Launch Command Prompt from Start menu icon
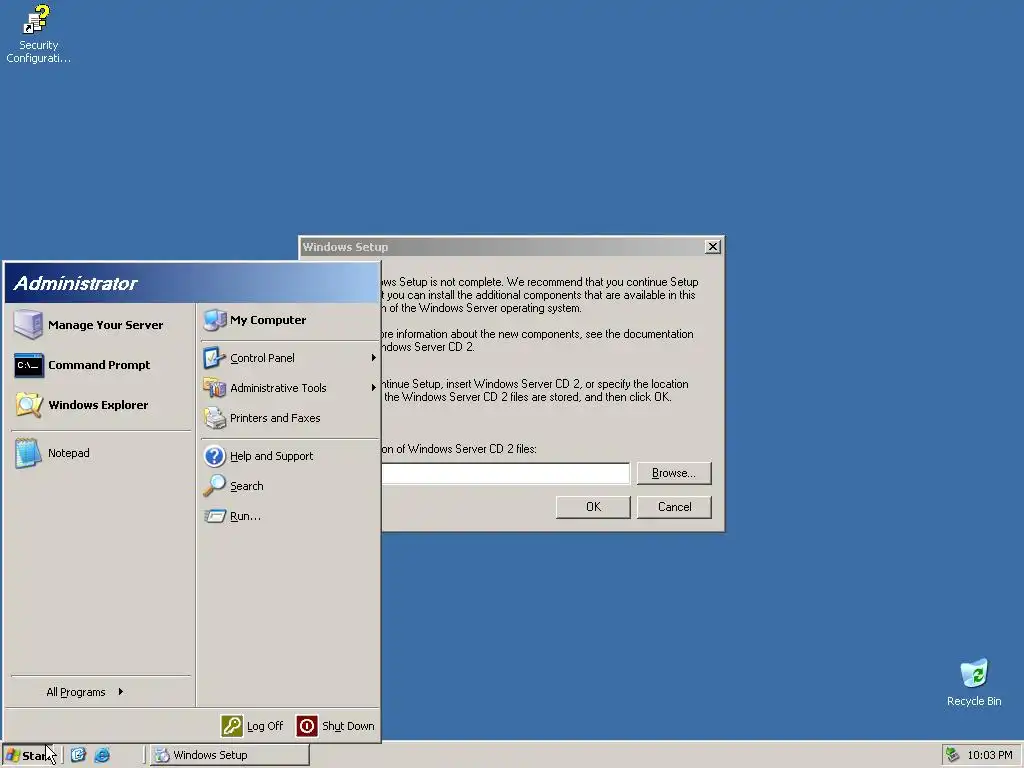Viewport: 1024px width, 768px height. click(x=29, y=365)
